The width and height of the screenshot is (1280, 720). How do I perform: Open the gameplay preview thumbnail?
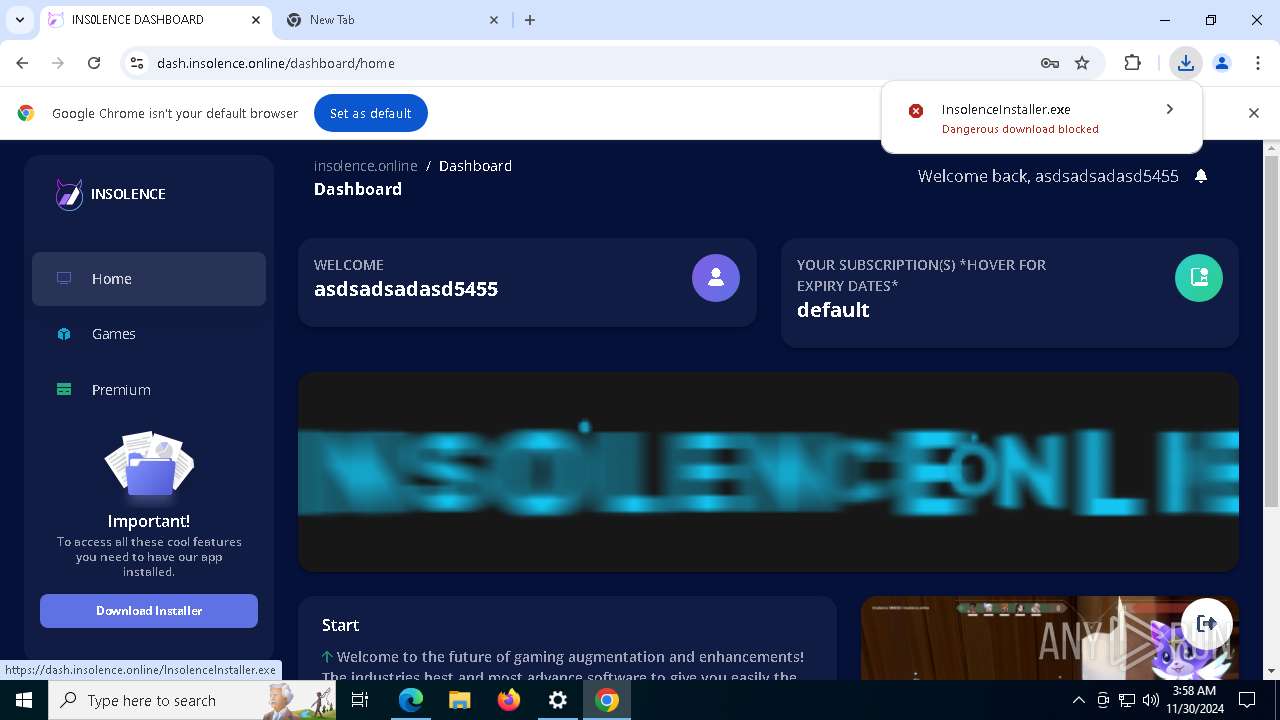pos(1050,638)
